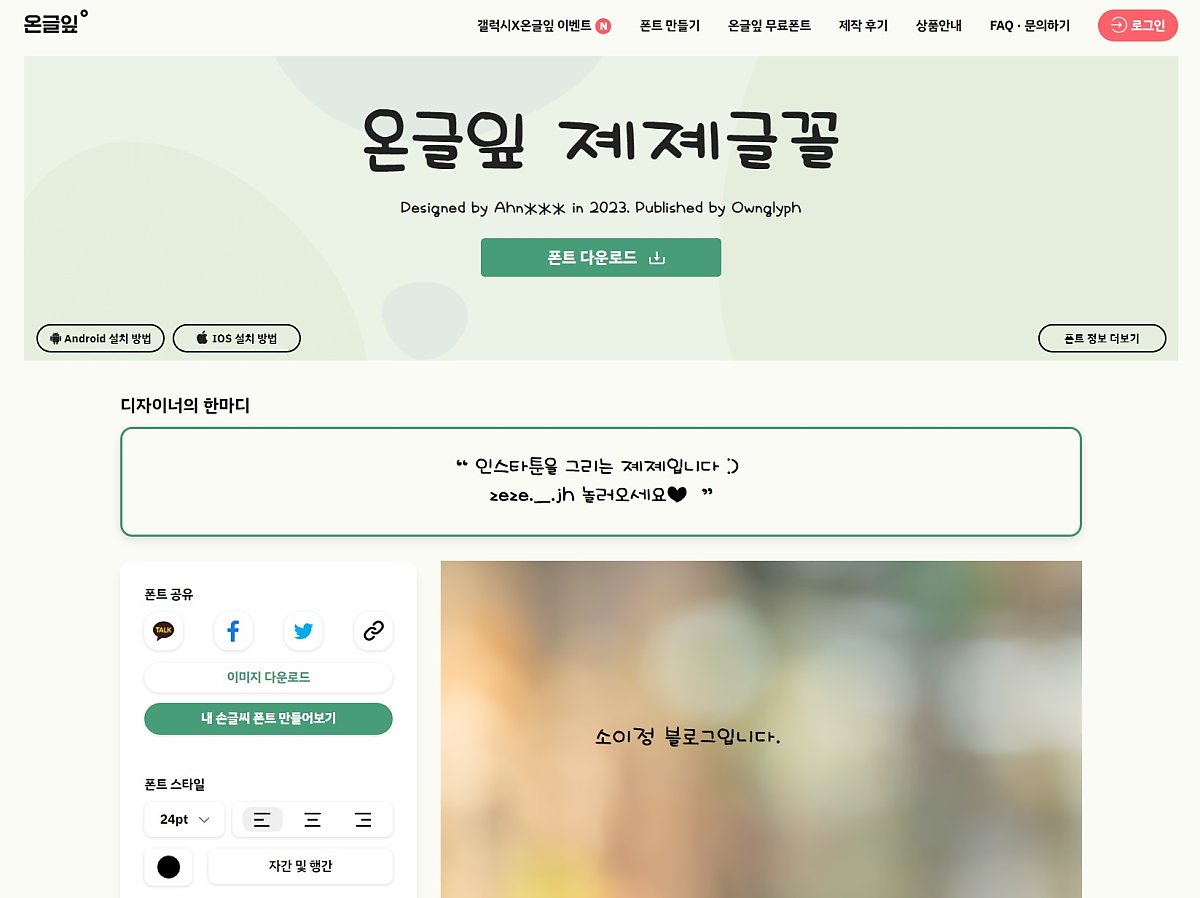Open IOS 설치 방법 guide

pyautogui.click(x=236, y=339)
